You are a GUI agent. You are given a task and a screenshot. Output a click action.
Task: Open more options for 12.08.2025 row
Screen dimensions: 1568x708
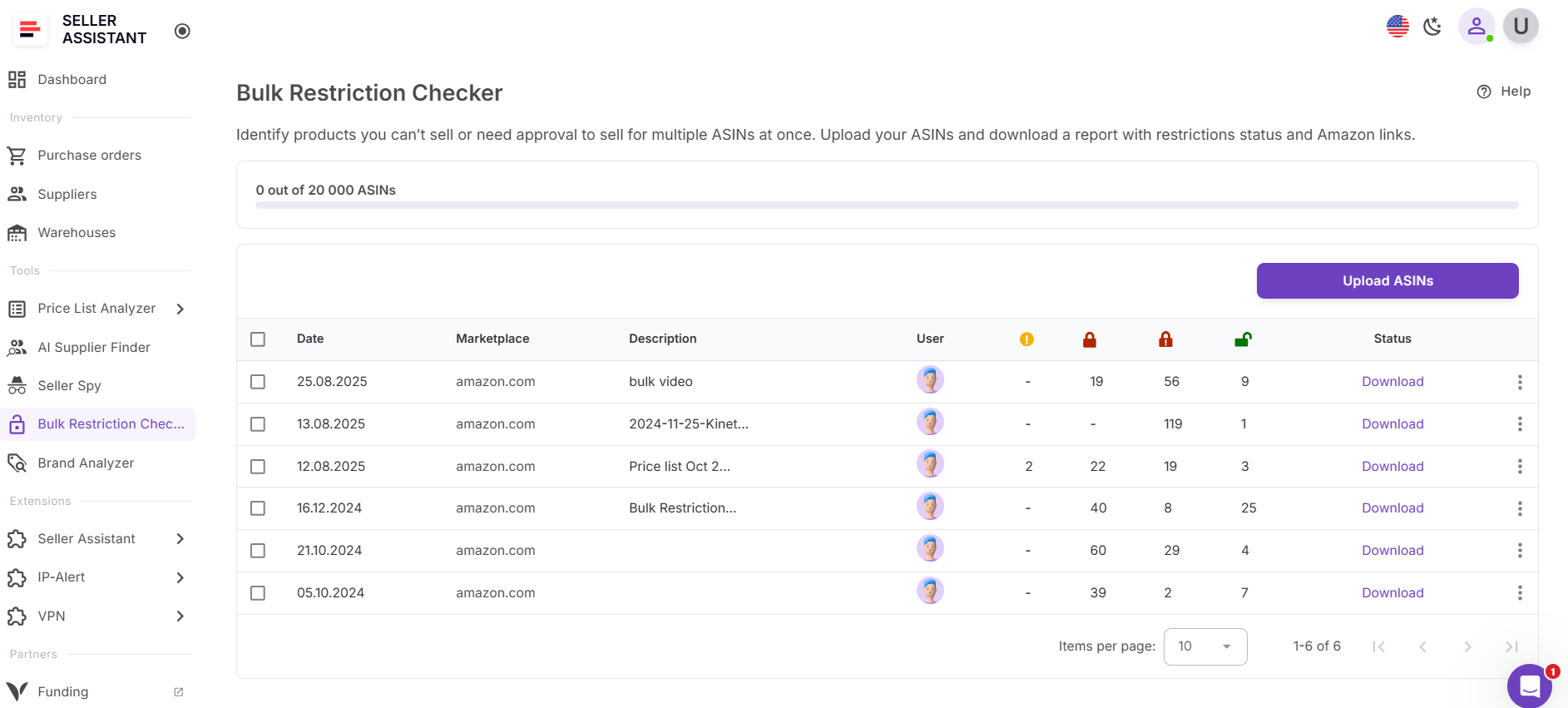coord(1520,467)
